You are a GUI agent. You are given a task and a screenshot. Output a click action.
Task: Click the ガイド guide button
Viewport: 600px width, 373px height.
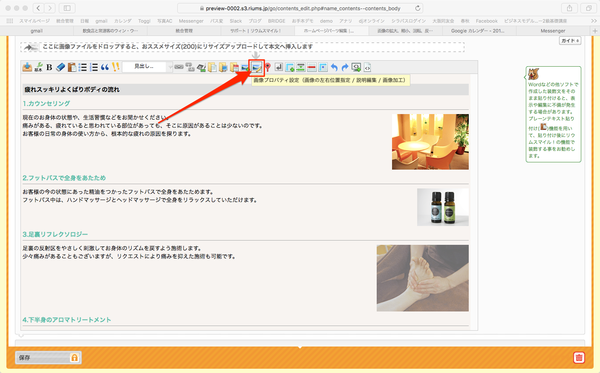tap(570, 41)
